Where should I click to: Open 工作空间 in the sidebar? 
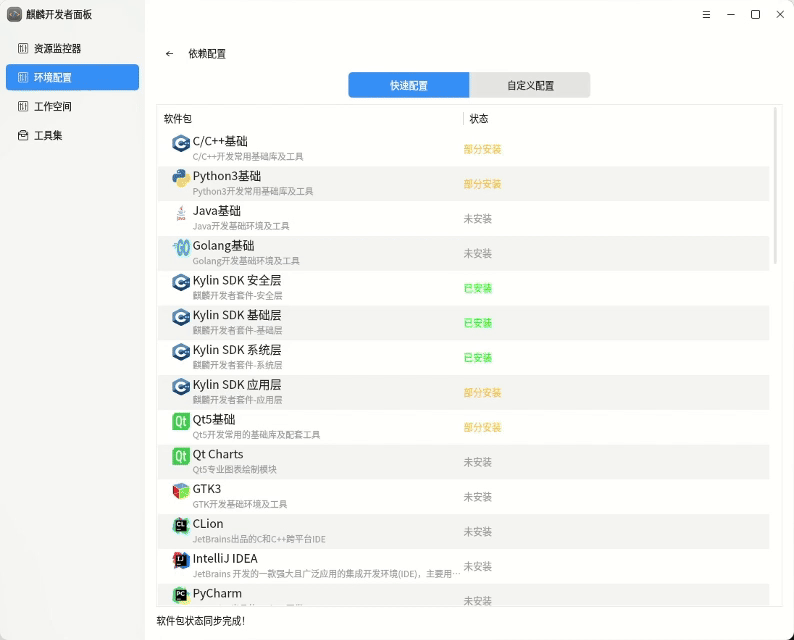point(53,106)
